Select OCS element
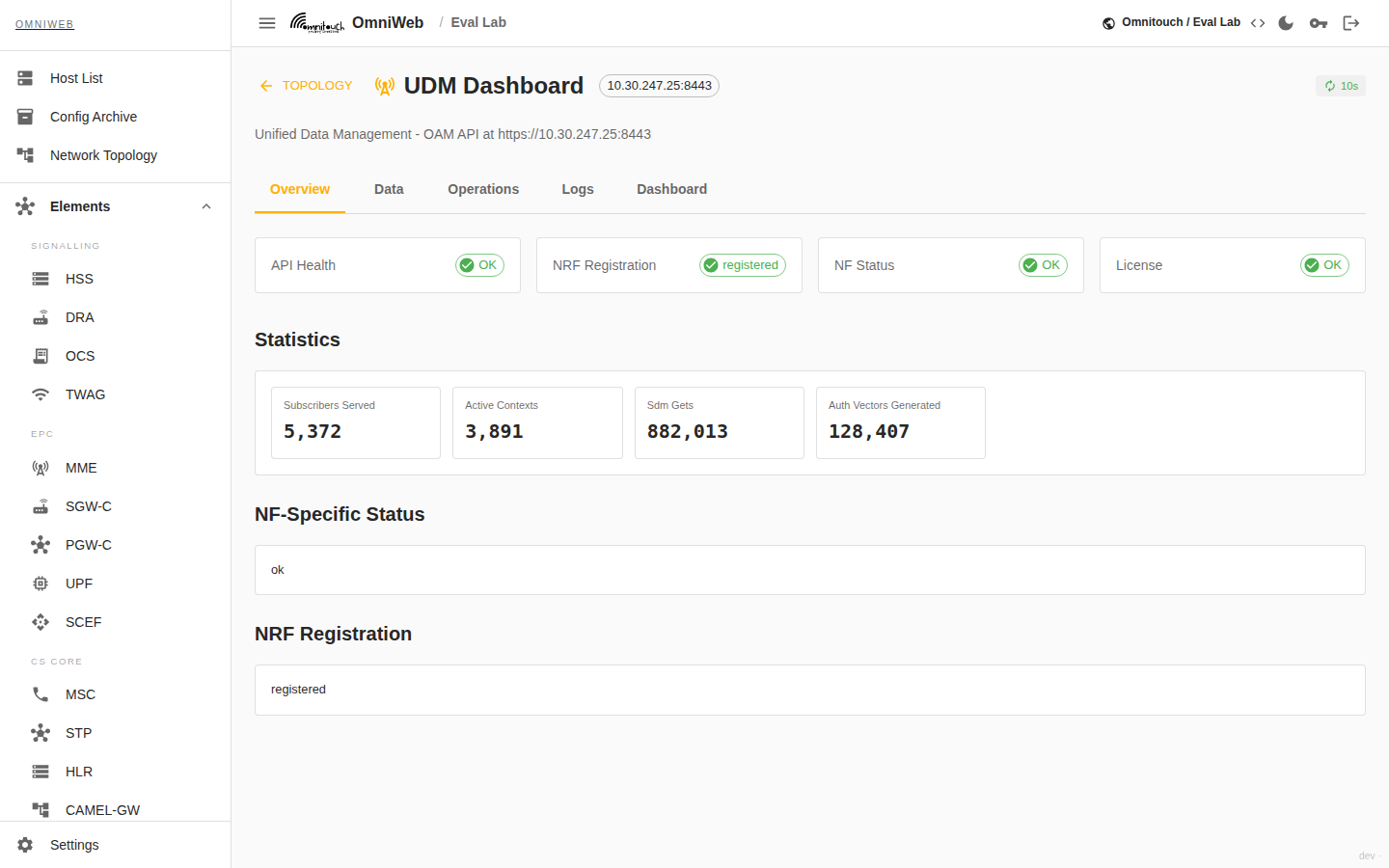Screen dimensions: 1389x868 pyautogui.click(x=116, y=356)
